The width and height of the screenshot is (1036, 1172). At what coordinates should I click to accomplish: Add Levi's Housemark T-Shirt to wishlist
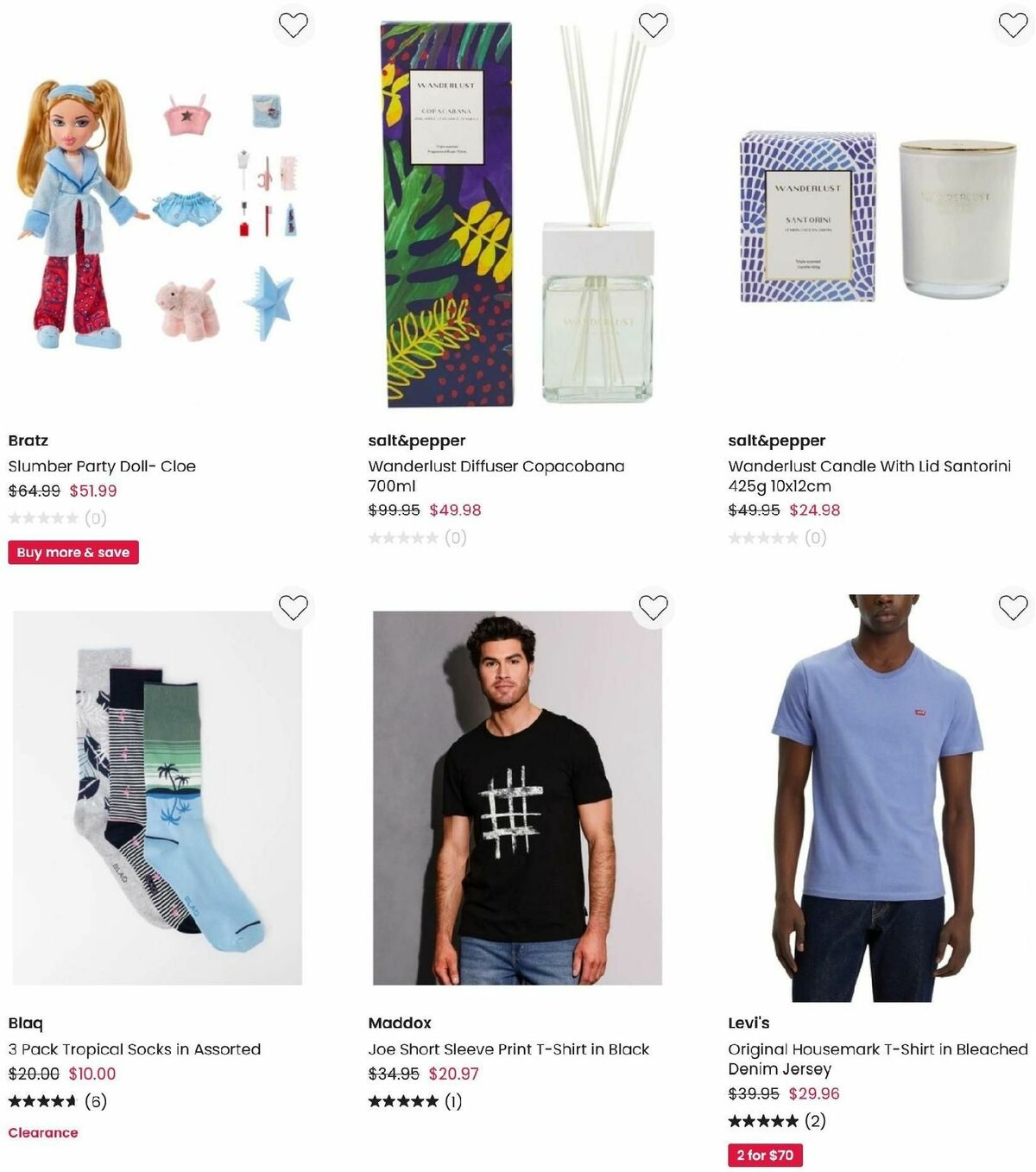(x=1012, y=607)
